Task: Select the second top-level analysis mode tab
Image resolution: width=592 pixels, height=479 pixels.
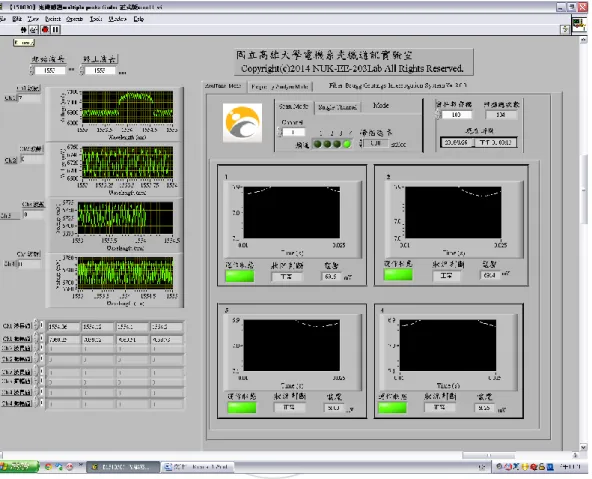Action: (x=280, y=87)
